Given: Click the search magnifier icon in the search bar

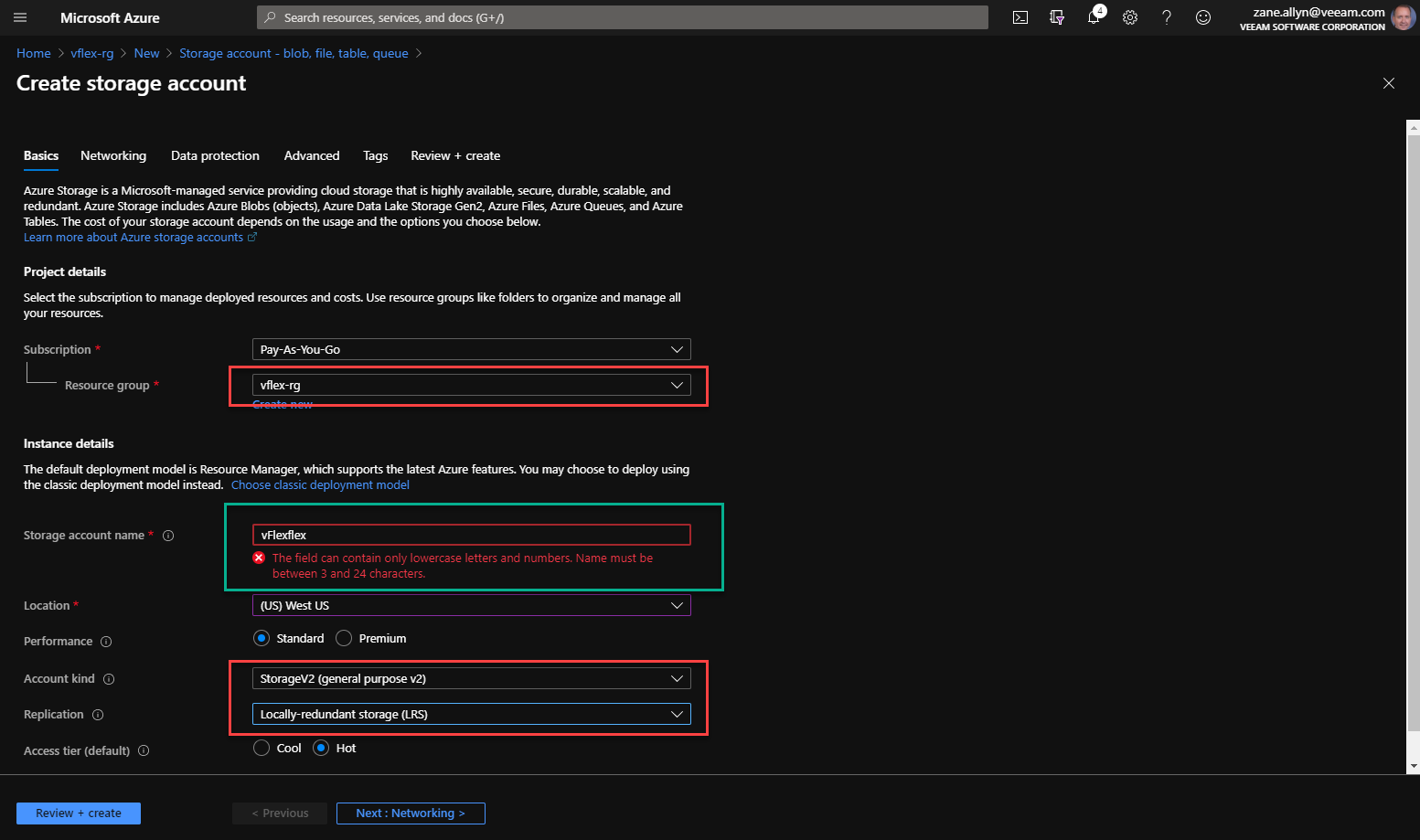Looking at the screenshot, I should pyautogui.click(x=271, y=17).
